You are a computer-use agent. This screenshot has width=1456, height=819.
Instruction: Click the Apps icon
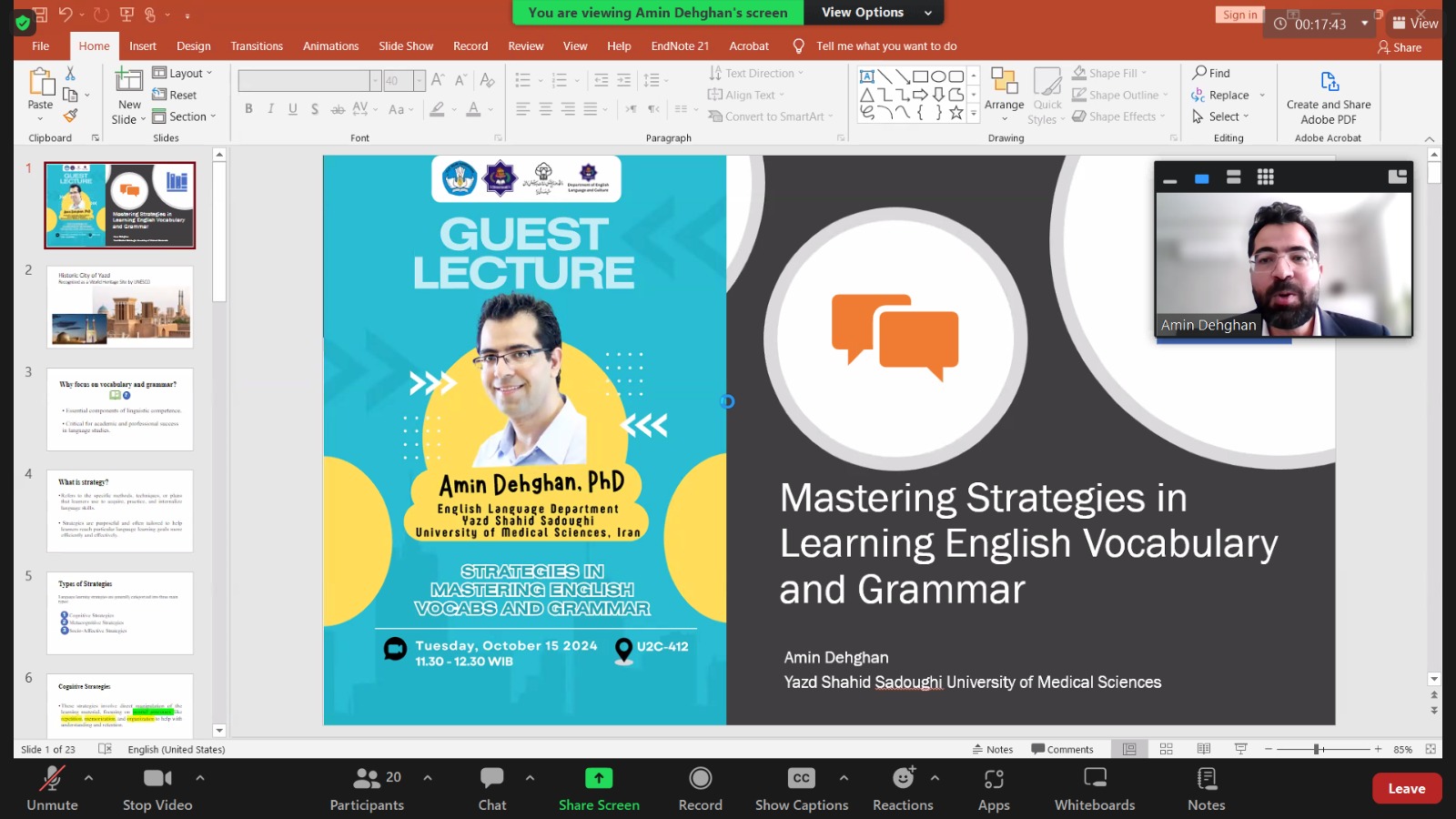994,788
